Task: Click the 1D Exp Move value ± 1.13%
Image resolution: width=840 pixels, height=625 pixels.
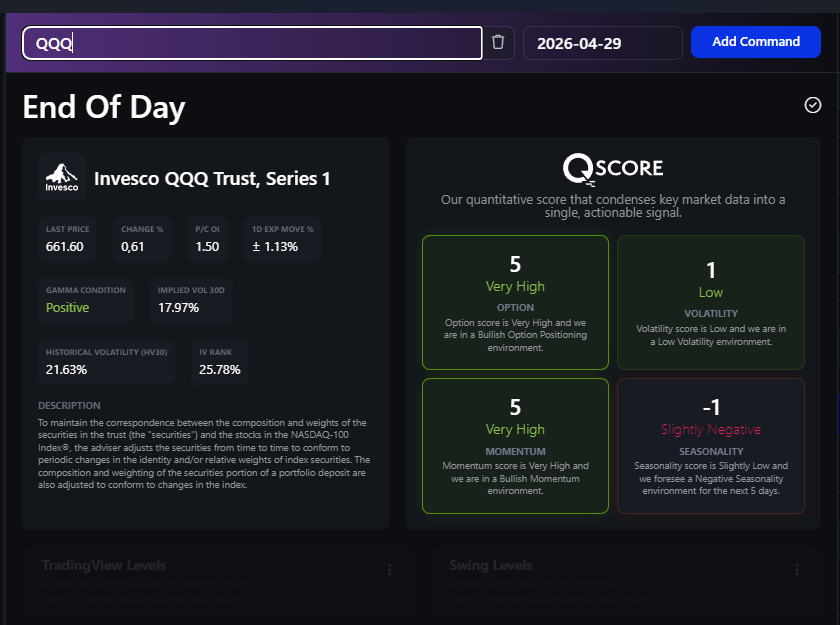Action: [275, 247]
